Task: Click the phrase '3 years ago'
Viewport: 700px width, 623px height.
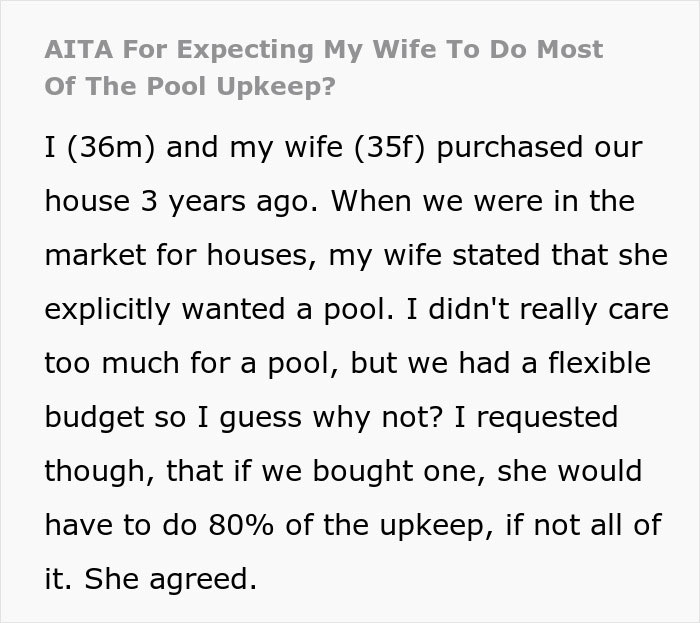Action: [x=227, y=202]
